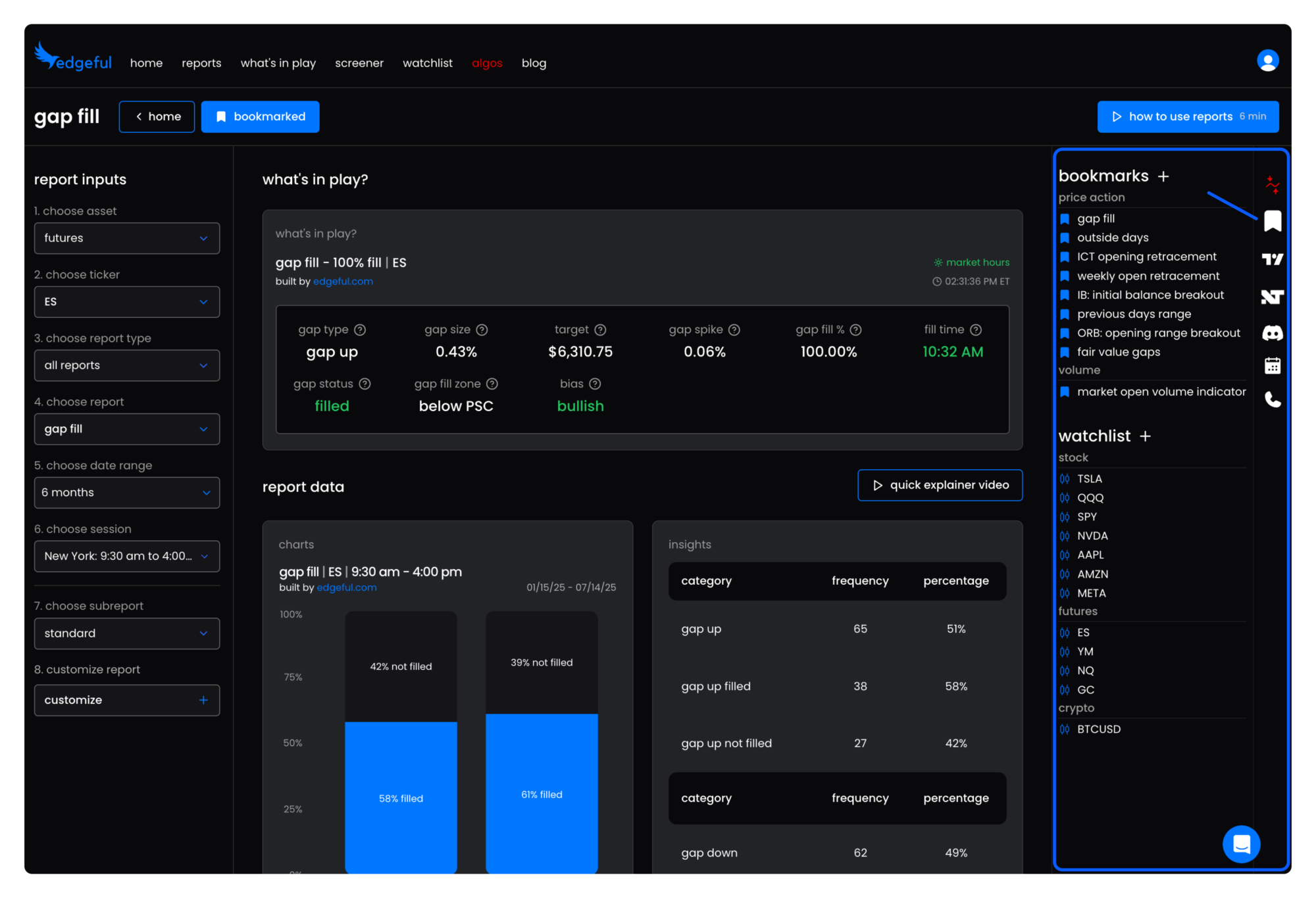The width and height of the screenshot is (1316, 898).
Task: Click the NinjaTrader logo icon
Action: tap(1272, 297)
